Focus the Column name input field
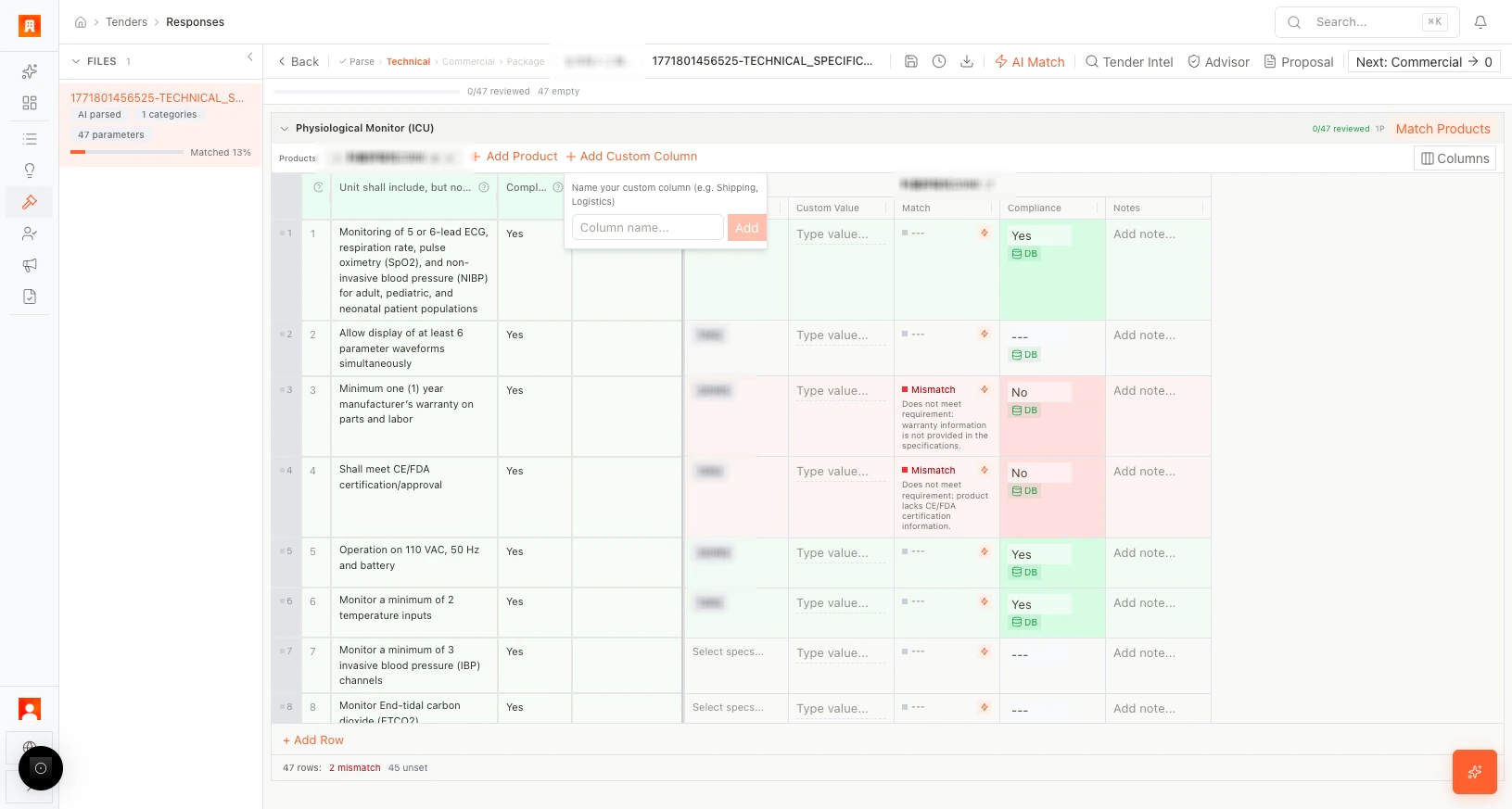1512x809 pixels. tap(648, 228)
